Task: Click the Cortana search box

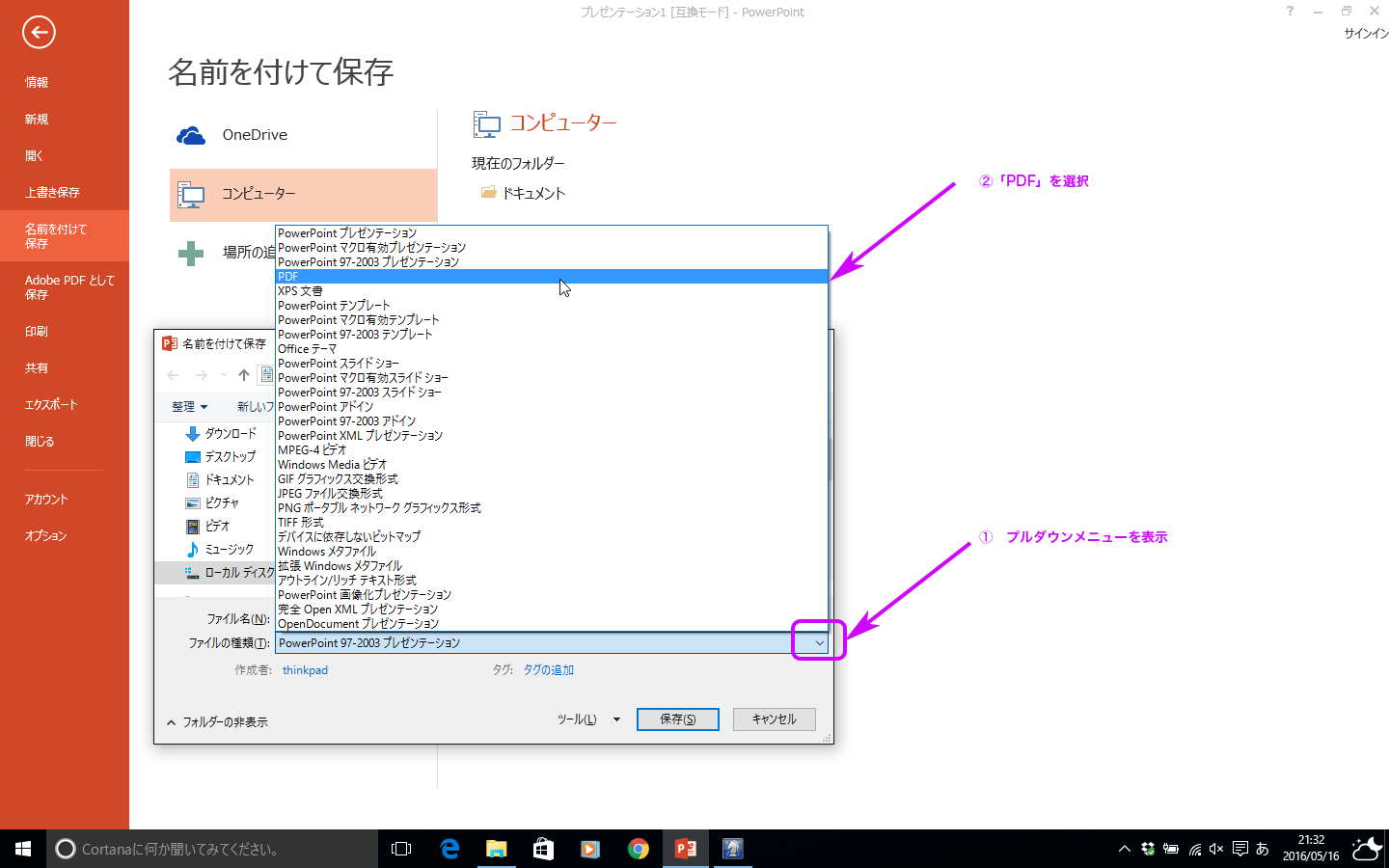Action: click(212, 849)
